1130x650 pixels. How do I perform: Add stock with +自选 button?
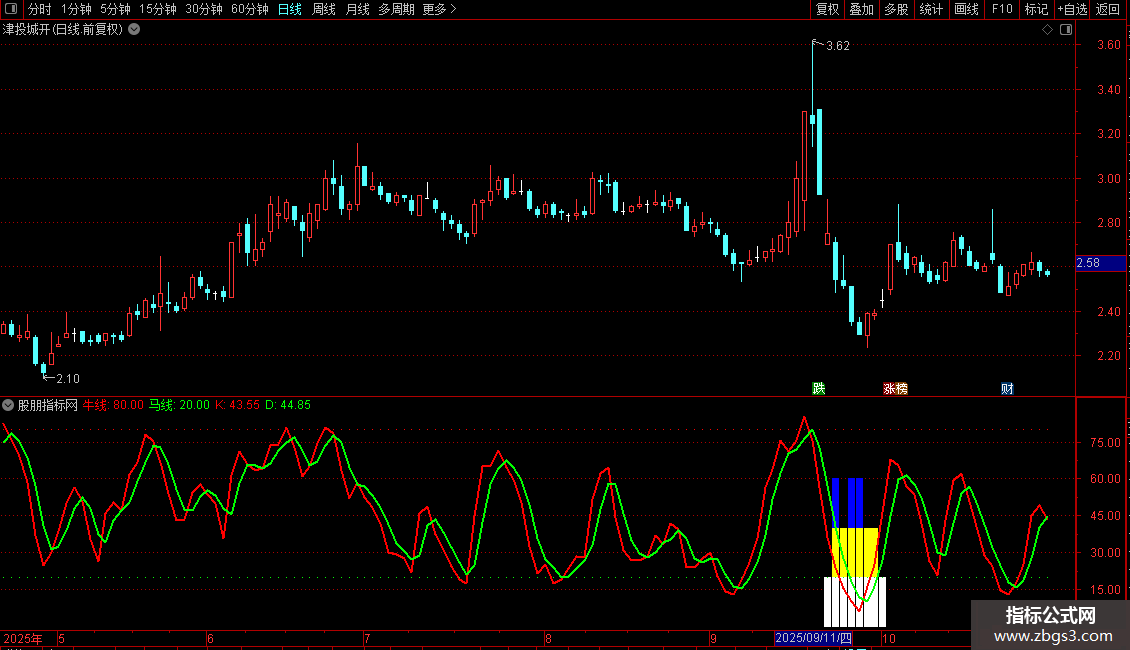1072,9
